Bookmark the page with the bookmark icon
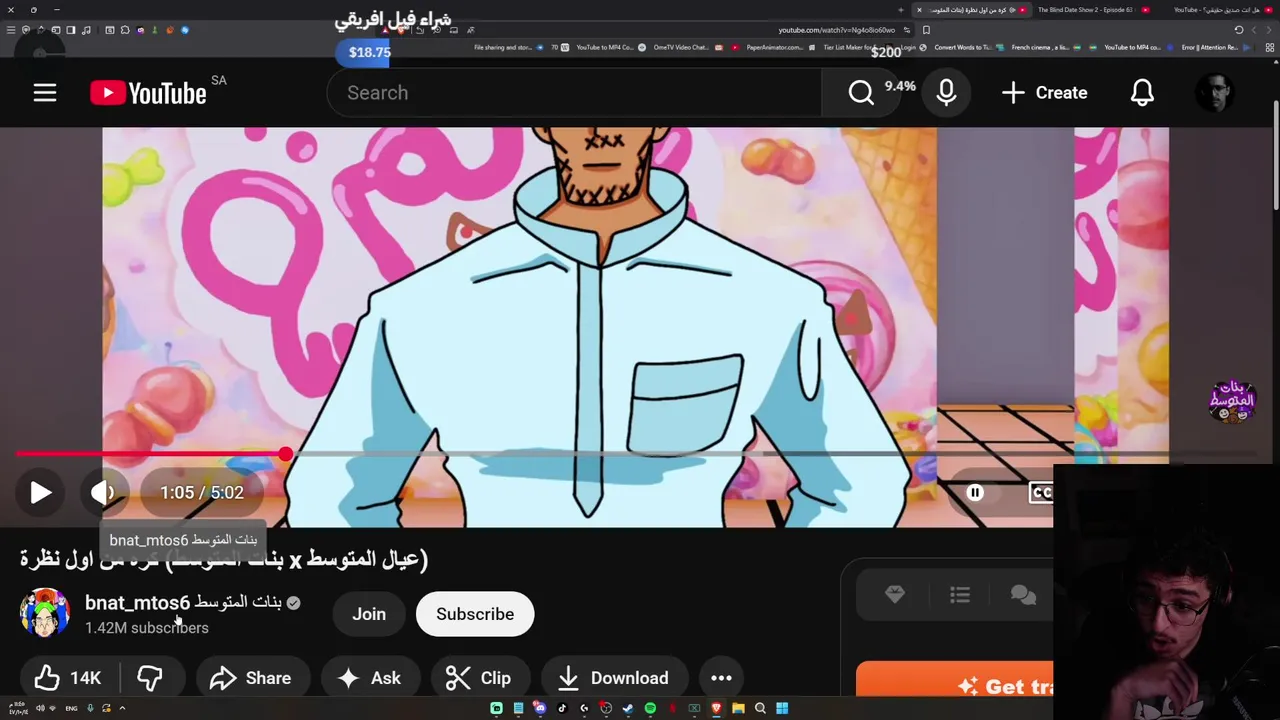 click(x=926, y=30)
